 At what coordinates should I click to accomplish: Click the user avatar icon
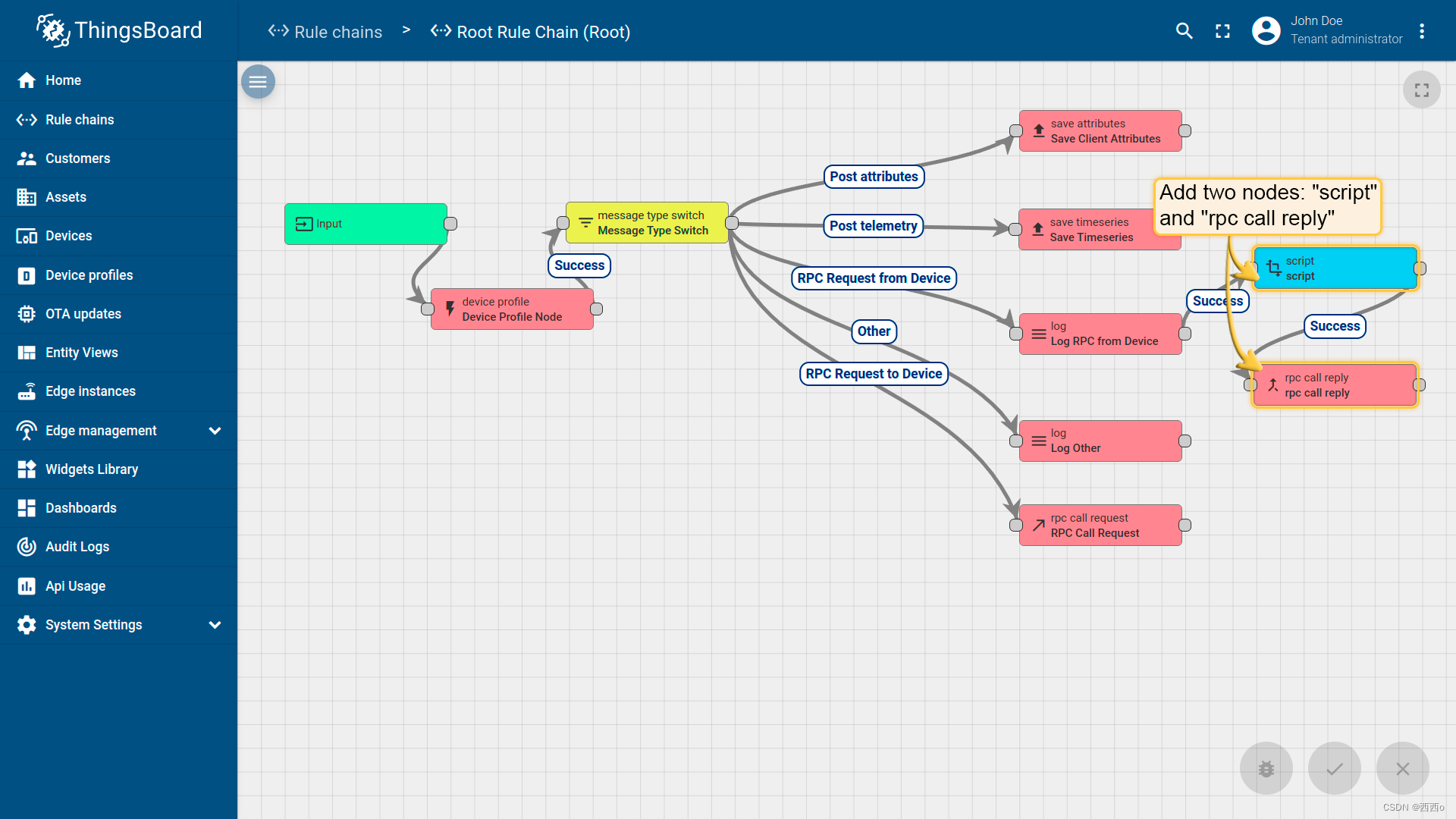click(x=1266, y=31)
